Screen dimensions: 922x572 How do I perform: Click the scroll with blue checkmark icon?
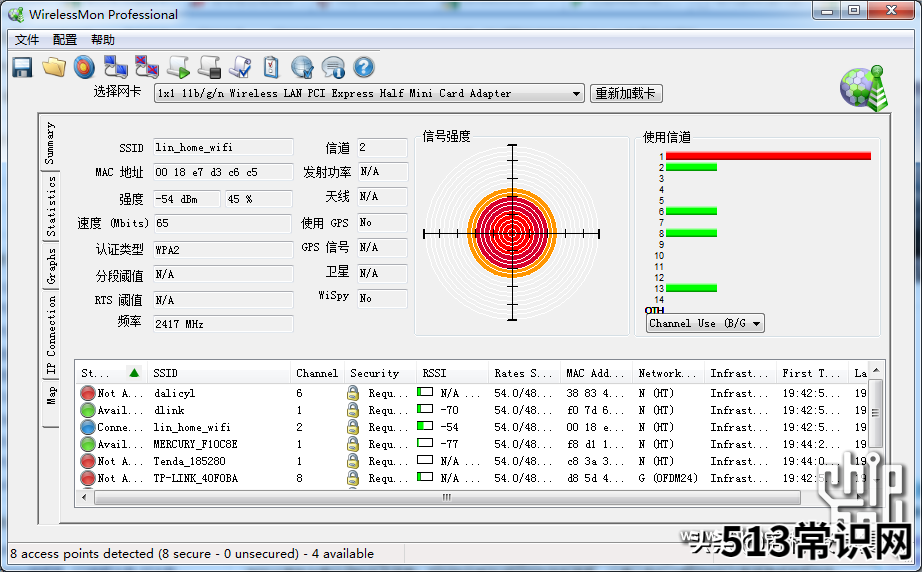pyautogui.click(x=240, y=67)
